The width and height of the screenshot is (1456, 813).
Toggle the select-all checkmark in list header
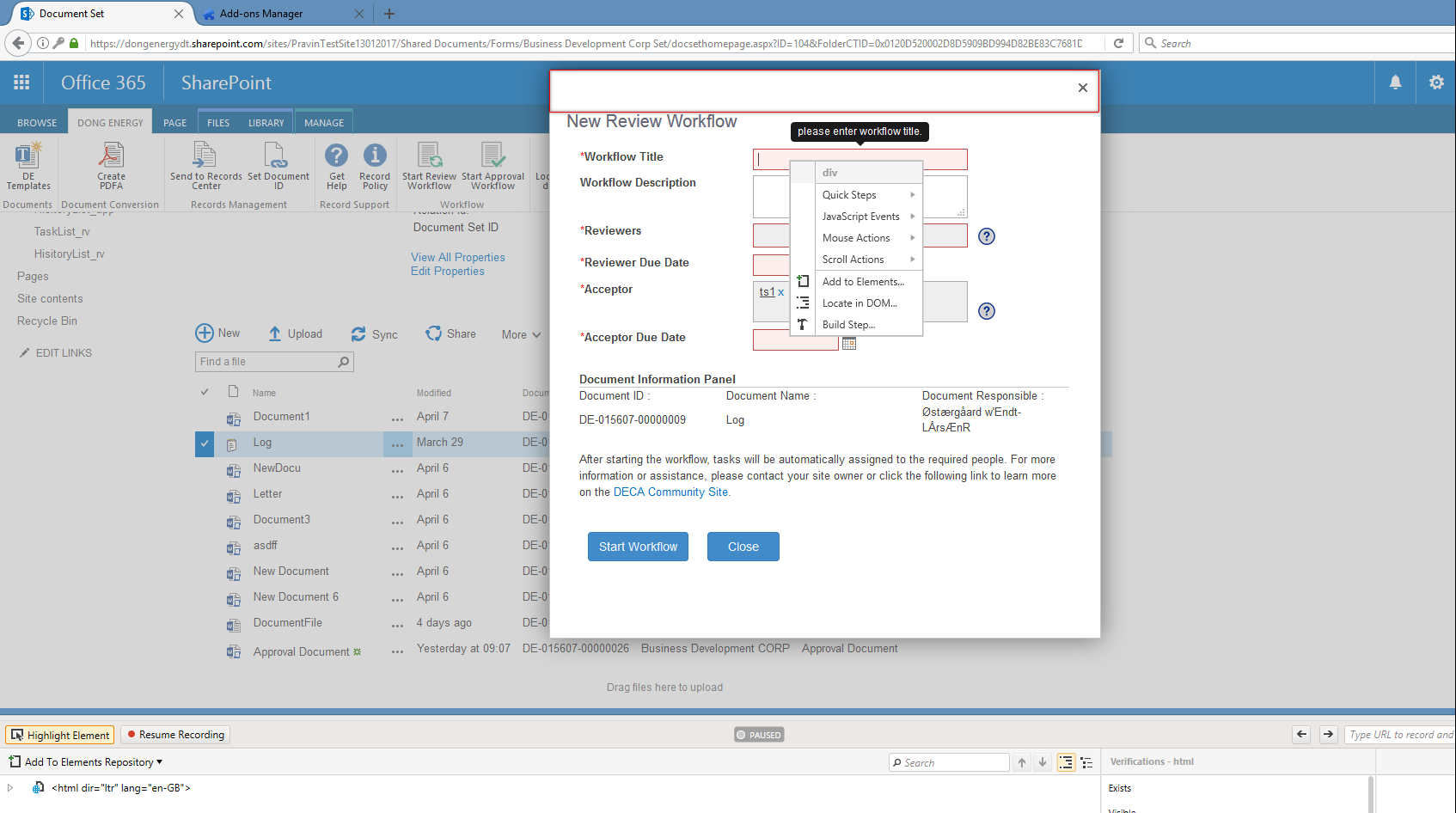(x=205, y=392)
